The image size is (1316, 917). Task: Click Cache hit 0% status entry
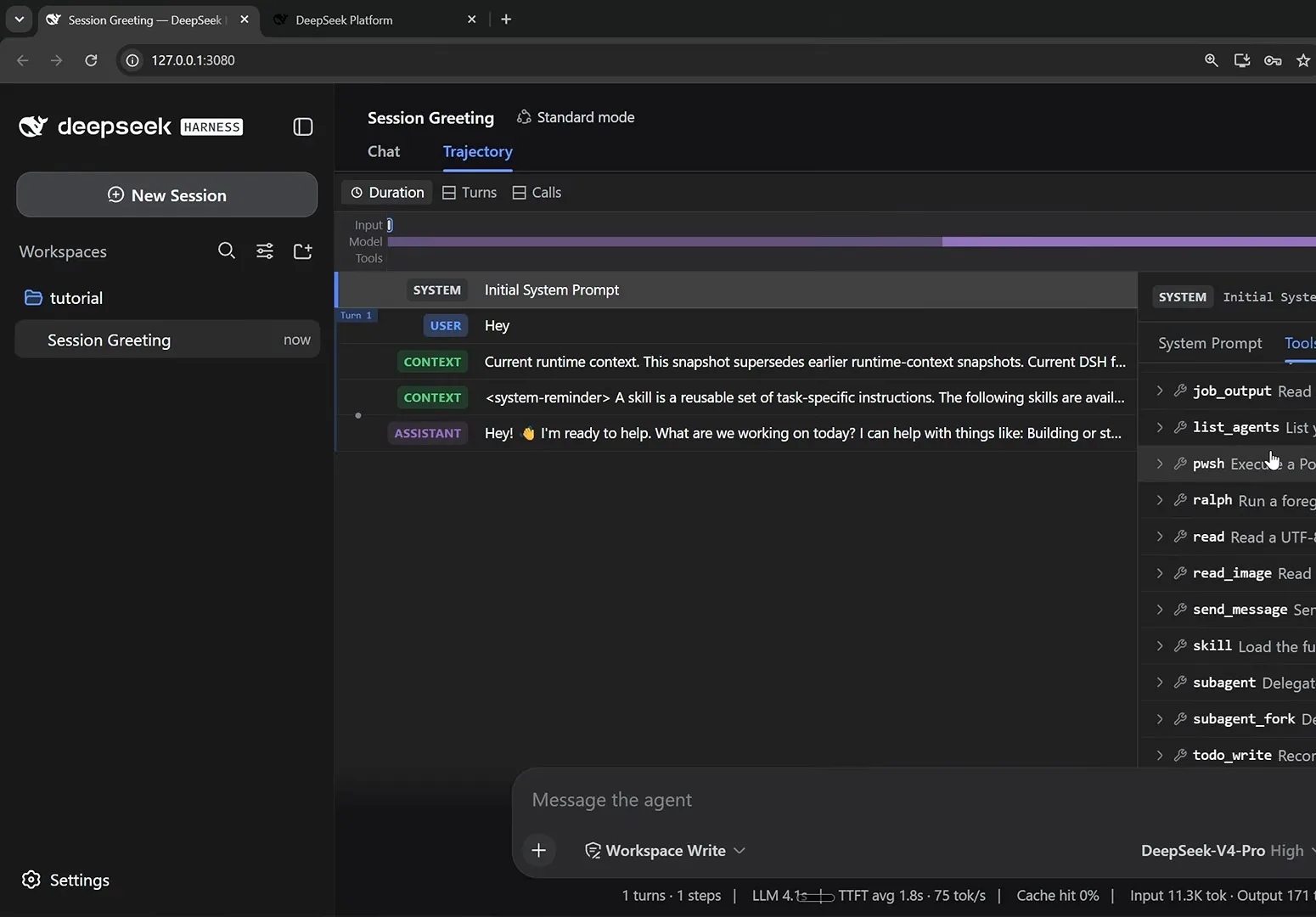pos(1058,896)
